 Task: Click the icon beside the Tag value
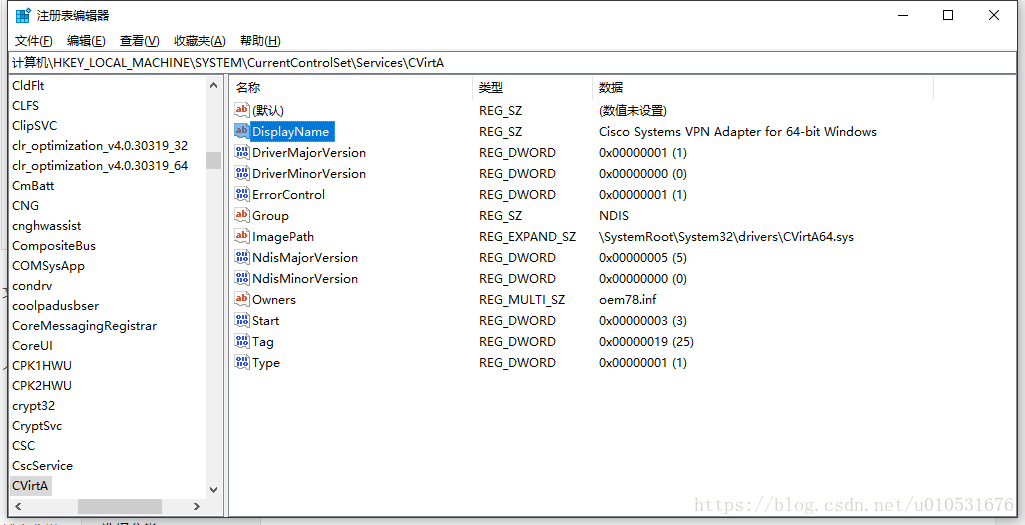pyautogui.click(x=241, y=341)
